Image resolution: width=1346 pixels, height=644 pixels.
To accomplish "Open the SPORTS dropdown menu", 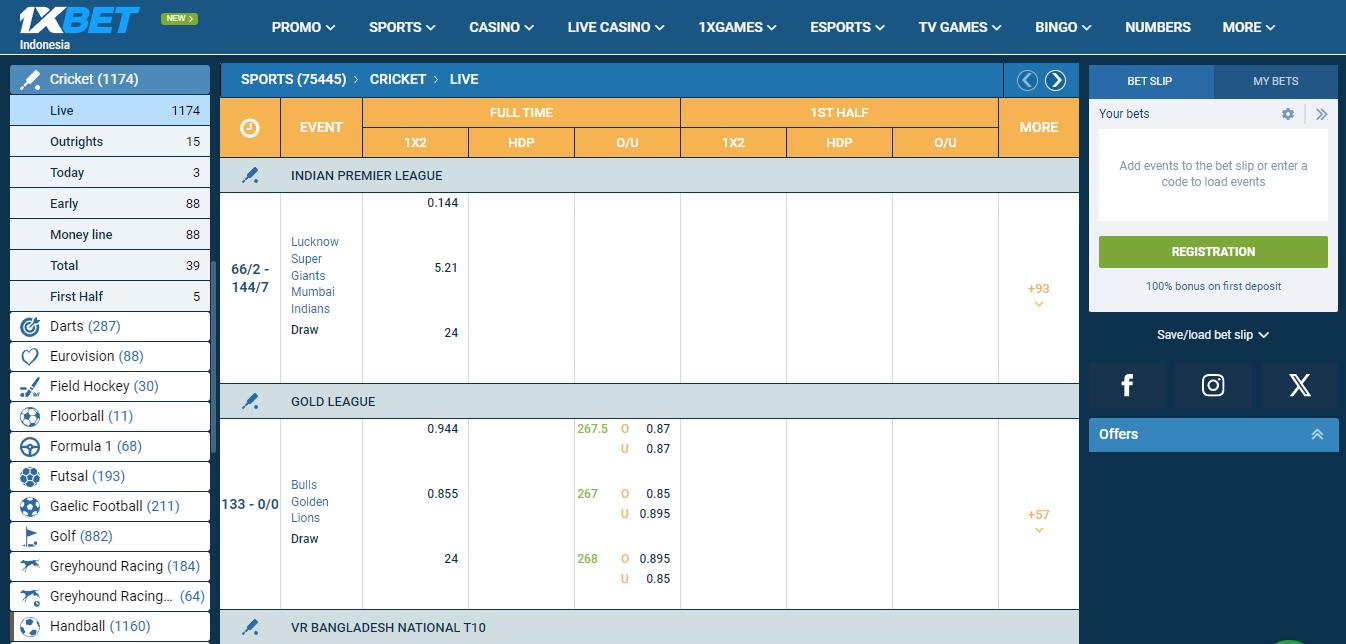I will (x=402, y=27).
